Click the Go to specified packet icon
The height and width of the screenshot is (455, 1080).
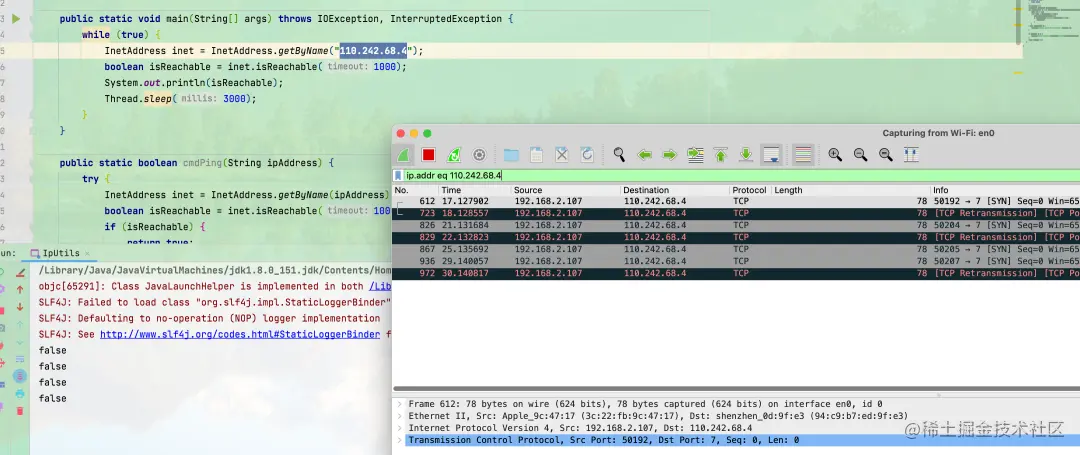tap(695, 155)
